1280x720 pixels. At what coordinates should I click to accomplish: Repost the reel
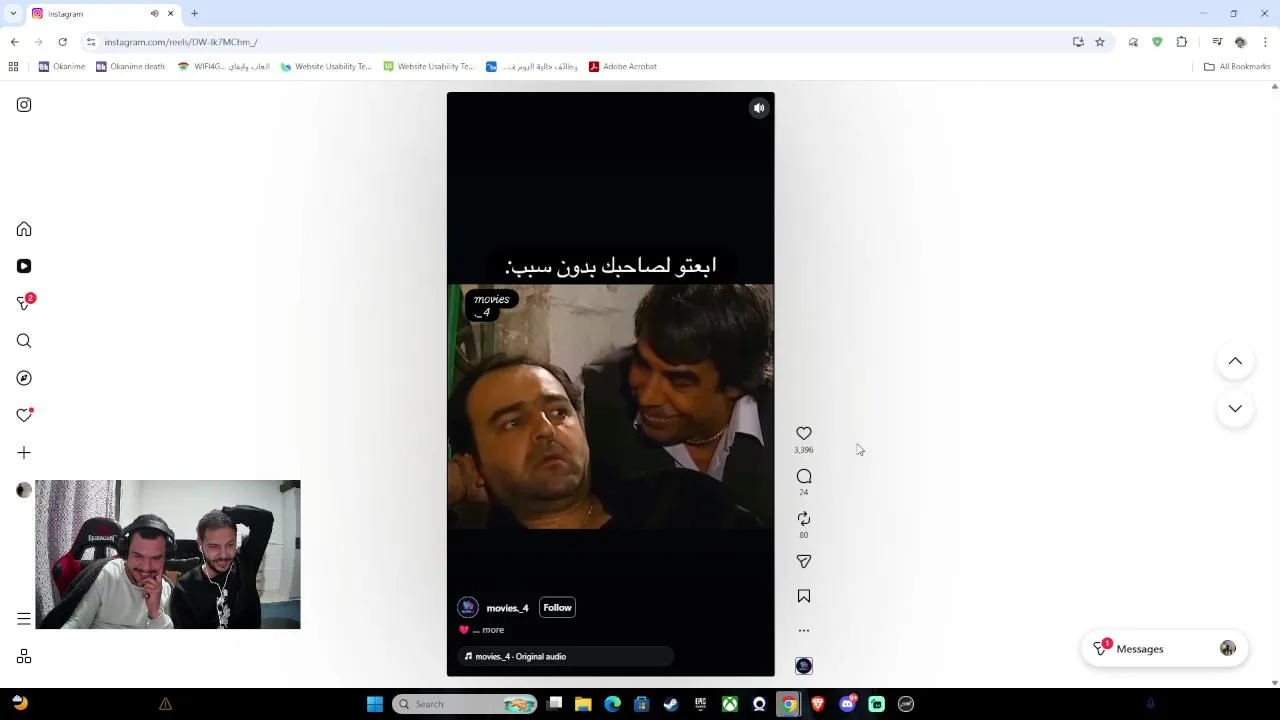804,518
